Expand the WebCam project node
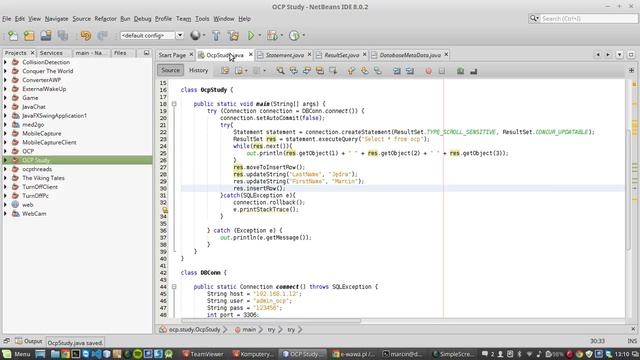 tap(5, 213)
